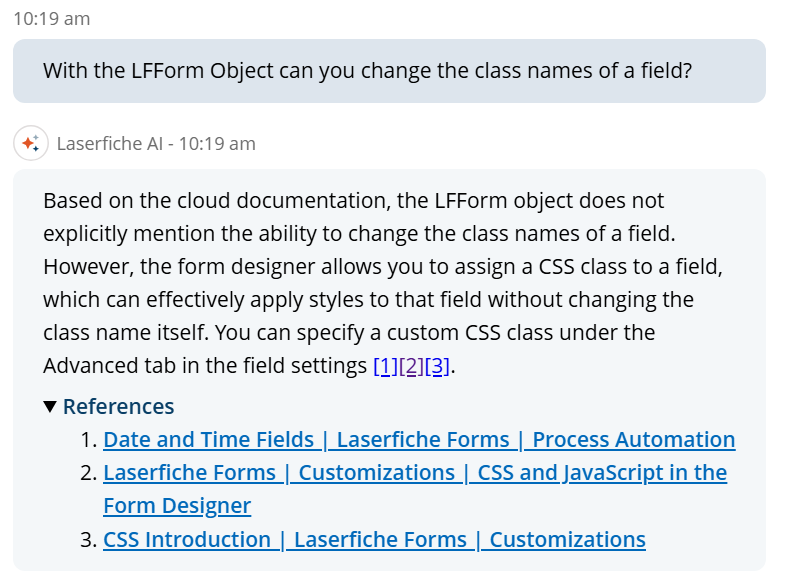786x580 pixels.
Task: Open inline citation [1]
Action: point(385,366)
